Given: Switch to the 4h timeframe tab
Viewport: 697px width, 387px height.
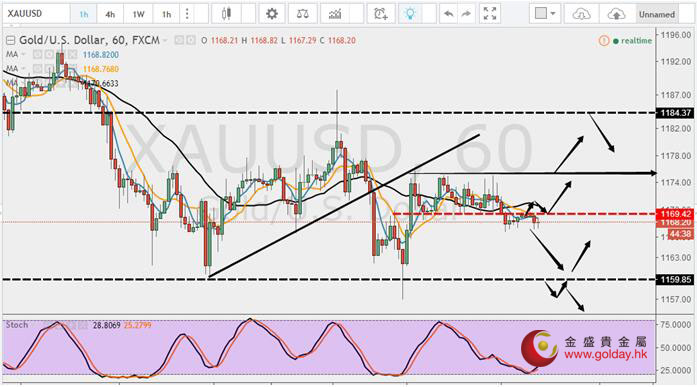Looking at the screenshot, I should point(110,14).
